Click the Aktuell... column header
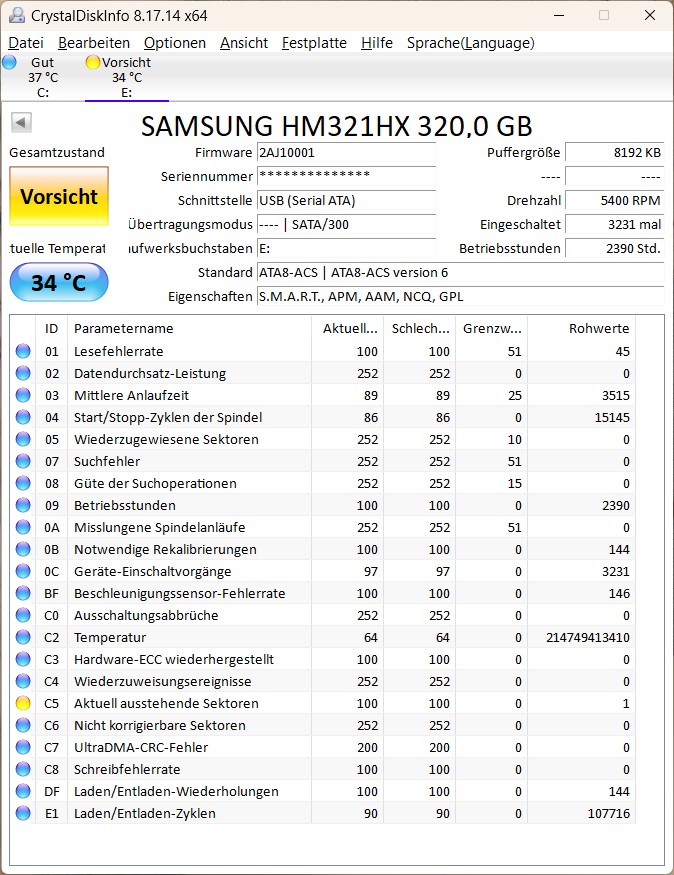Viewport: 674px width, 875px height. (x=348, y=328)
